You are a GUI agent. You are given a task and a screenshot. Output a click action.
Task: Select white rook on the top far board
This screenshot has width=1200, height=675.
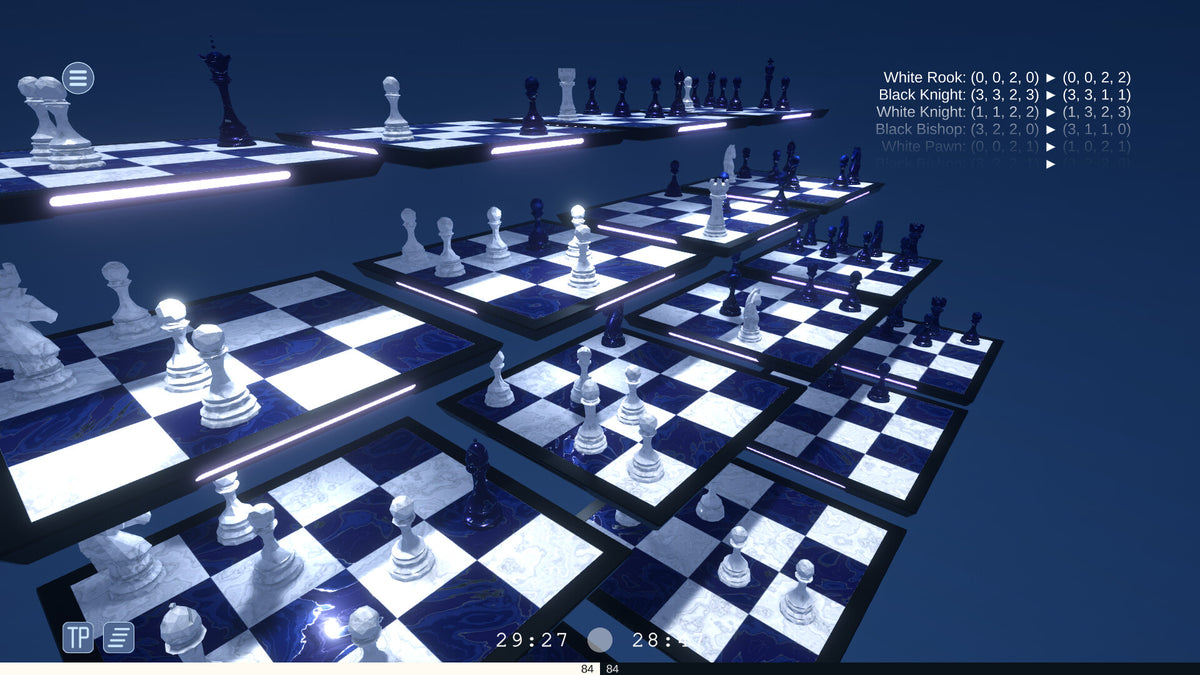click(x=567, y=93)
